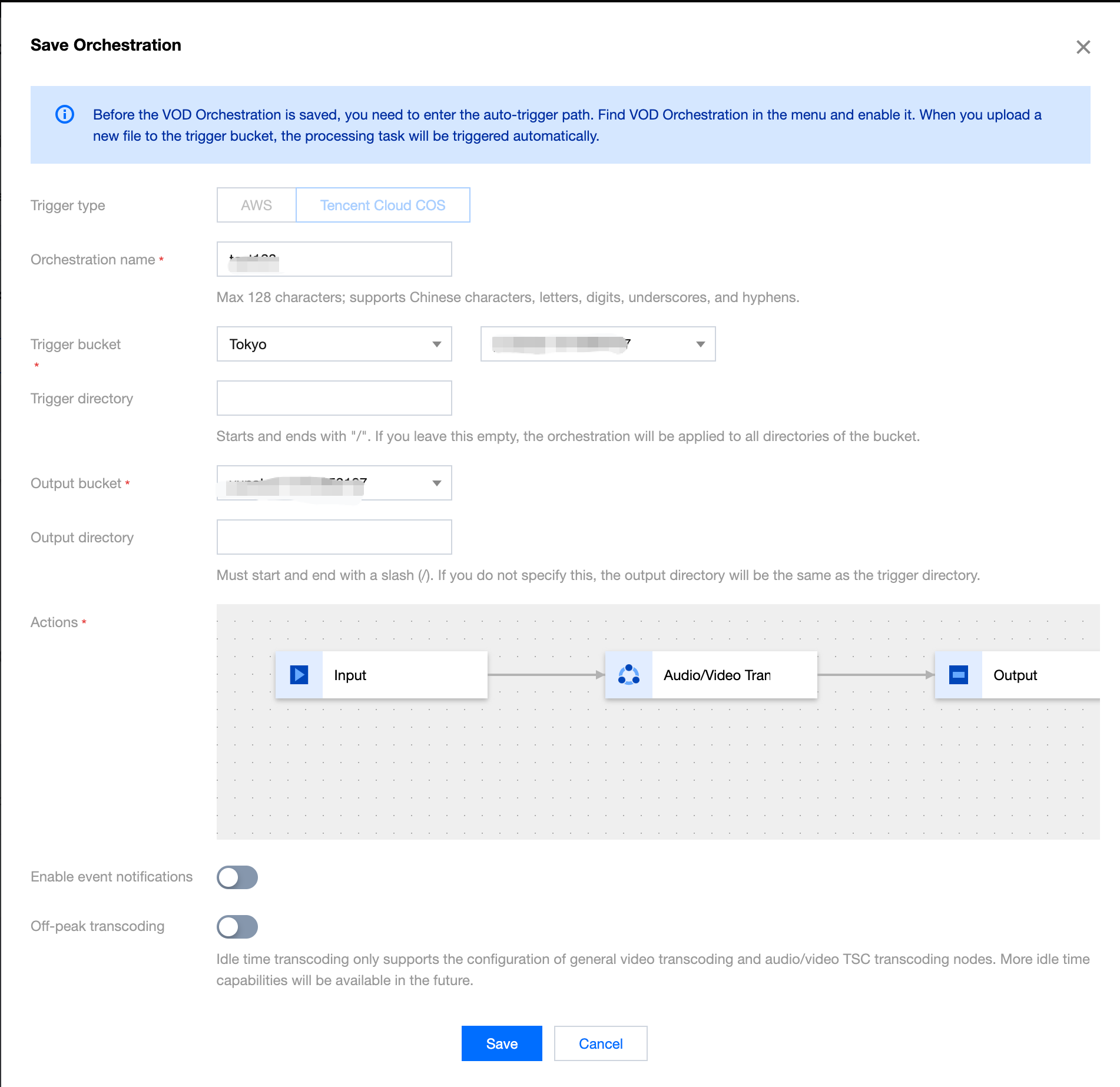The image size is (1120, 1087).
Task: Click the Output directory input field
Action: pyautogui.click(x=334, y=538)
